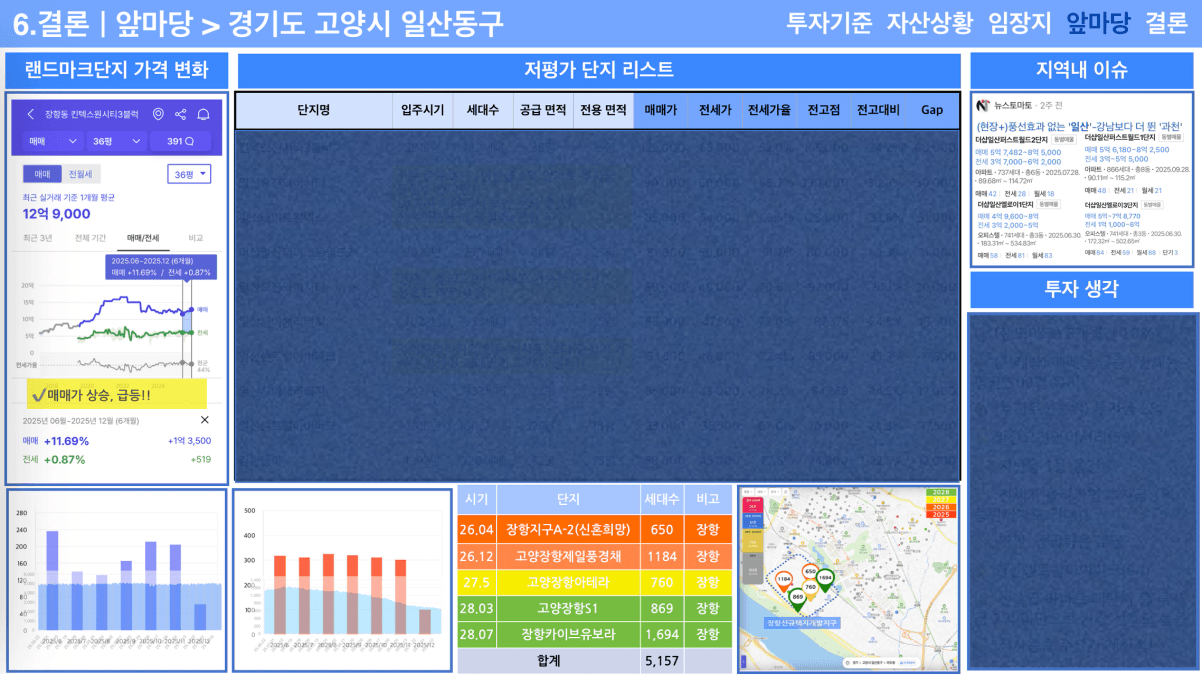The image size is (1202, 674).
Task: Select the 전체 기간 tab
Action: [x=89, y=238]
